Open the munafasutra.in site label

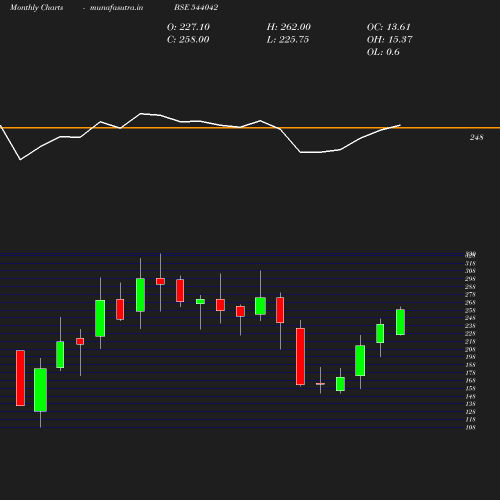pyautogui.click(x=116, y=7)
